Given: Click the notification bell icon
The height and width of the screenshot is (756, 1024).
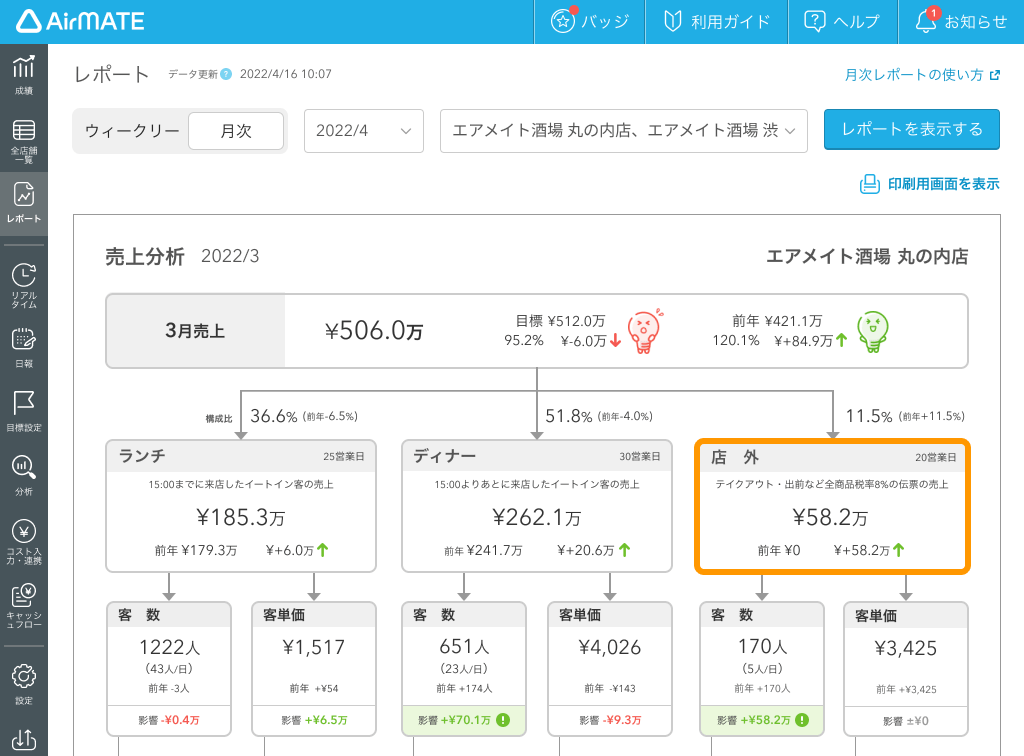Looking at the screenshot, I should (925, 22).
